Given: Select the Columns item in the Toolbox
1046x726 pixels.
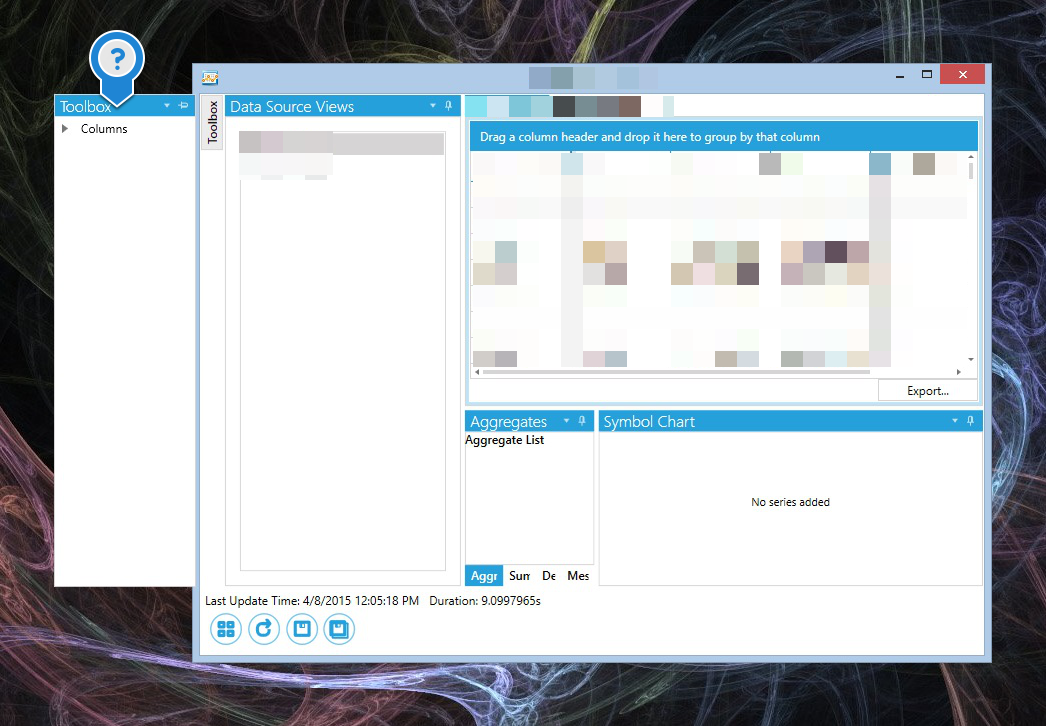Looking at the screenshot, I should click(x=104, y=129).
